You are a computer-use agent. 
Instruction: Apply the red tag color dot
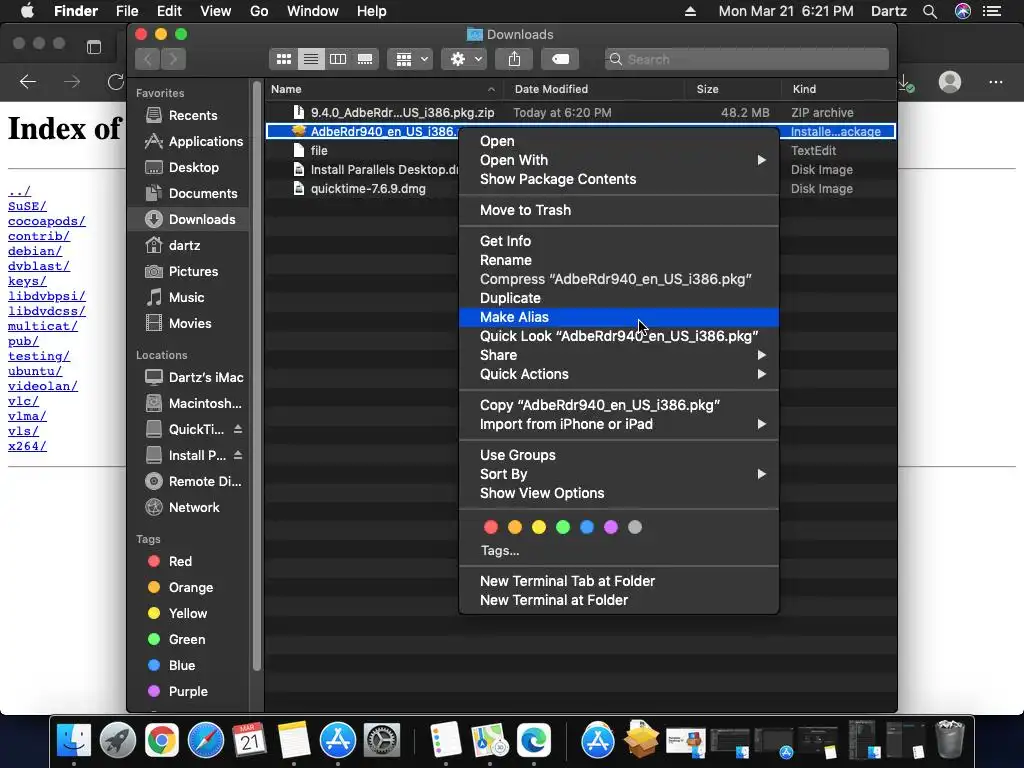[x=491, y=527]
